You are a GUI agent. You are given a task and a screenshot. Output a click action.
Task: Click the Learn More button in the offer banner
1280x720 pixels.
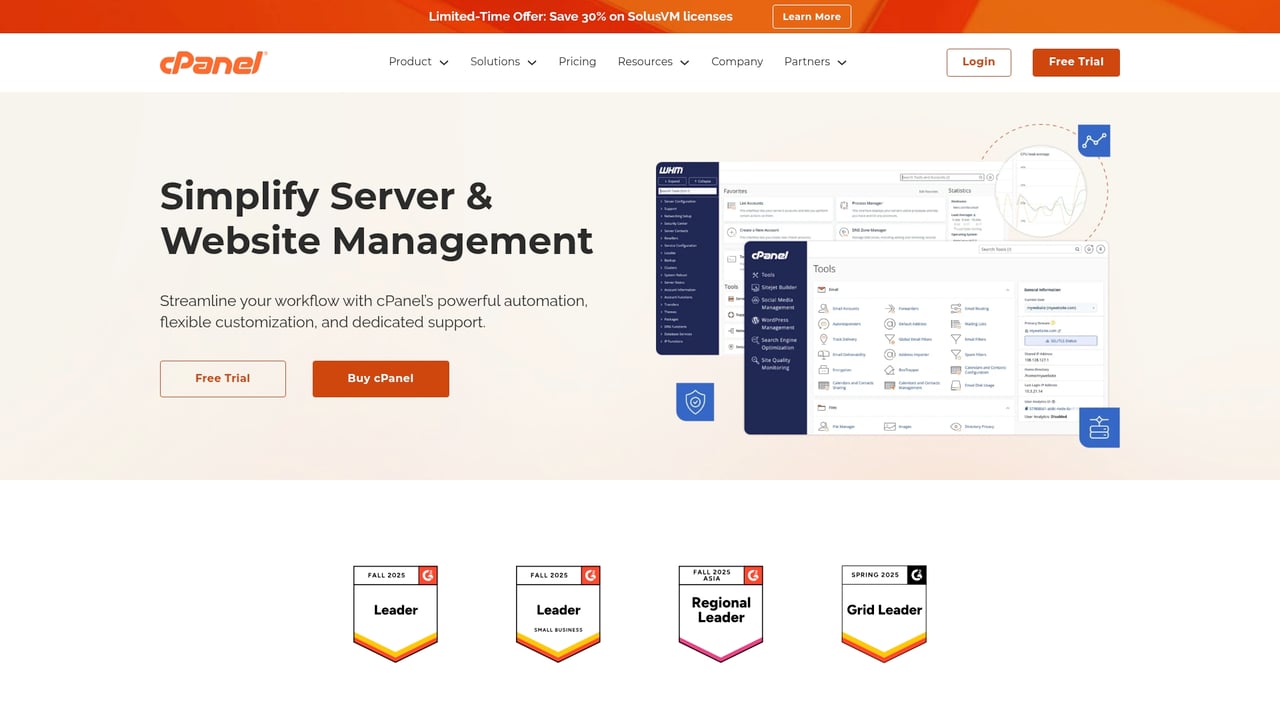click(811, 16)
